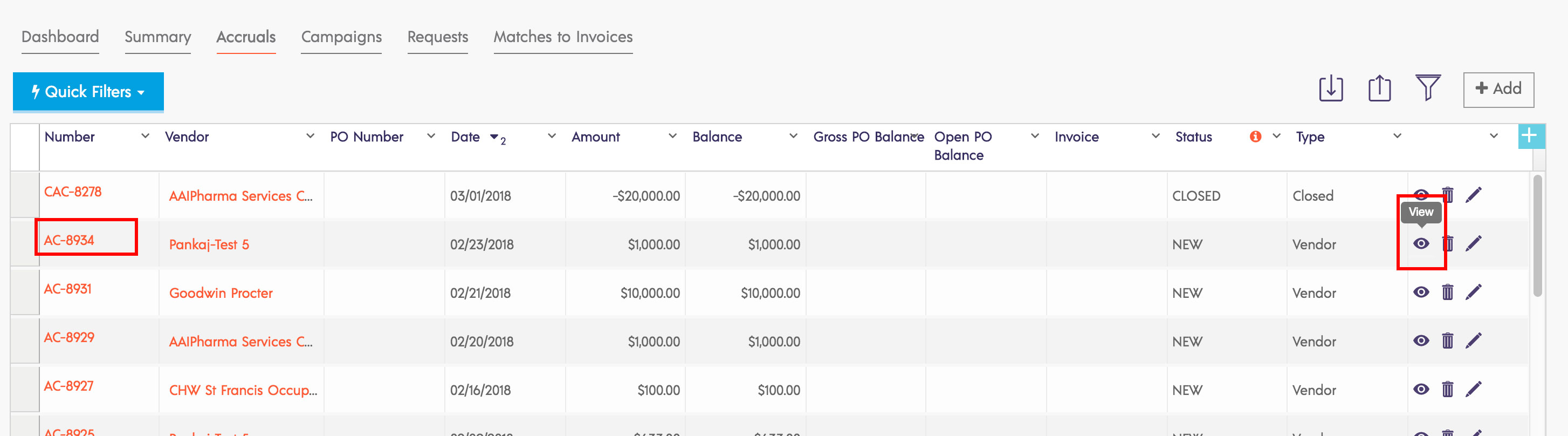The width and height of the screenshot is (1568, 436).
Task: Delete accrual AC-8931 with trash icon
Action: coord(1447,293)
